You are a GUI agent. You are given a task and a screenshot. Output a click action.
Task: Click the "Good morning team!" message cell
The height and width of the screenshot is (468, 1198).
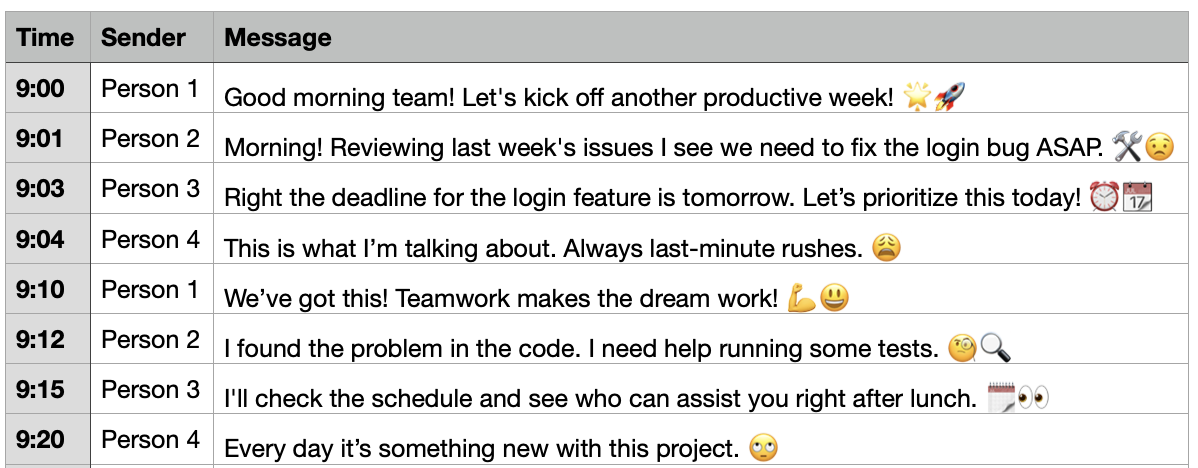tap(558, 97)
